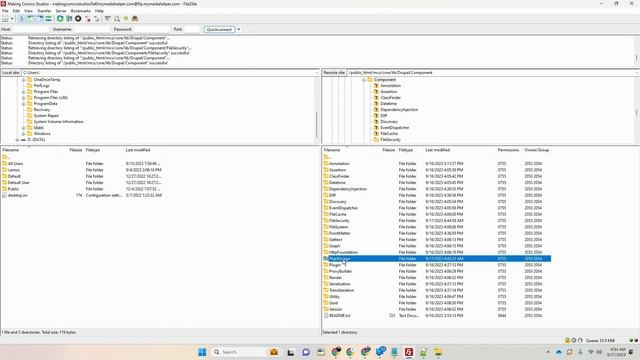Toggle synchronized browsing toolbar icon
640x360 pixels.
(x=126, y=19)
